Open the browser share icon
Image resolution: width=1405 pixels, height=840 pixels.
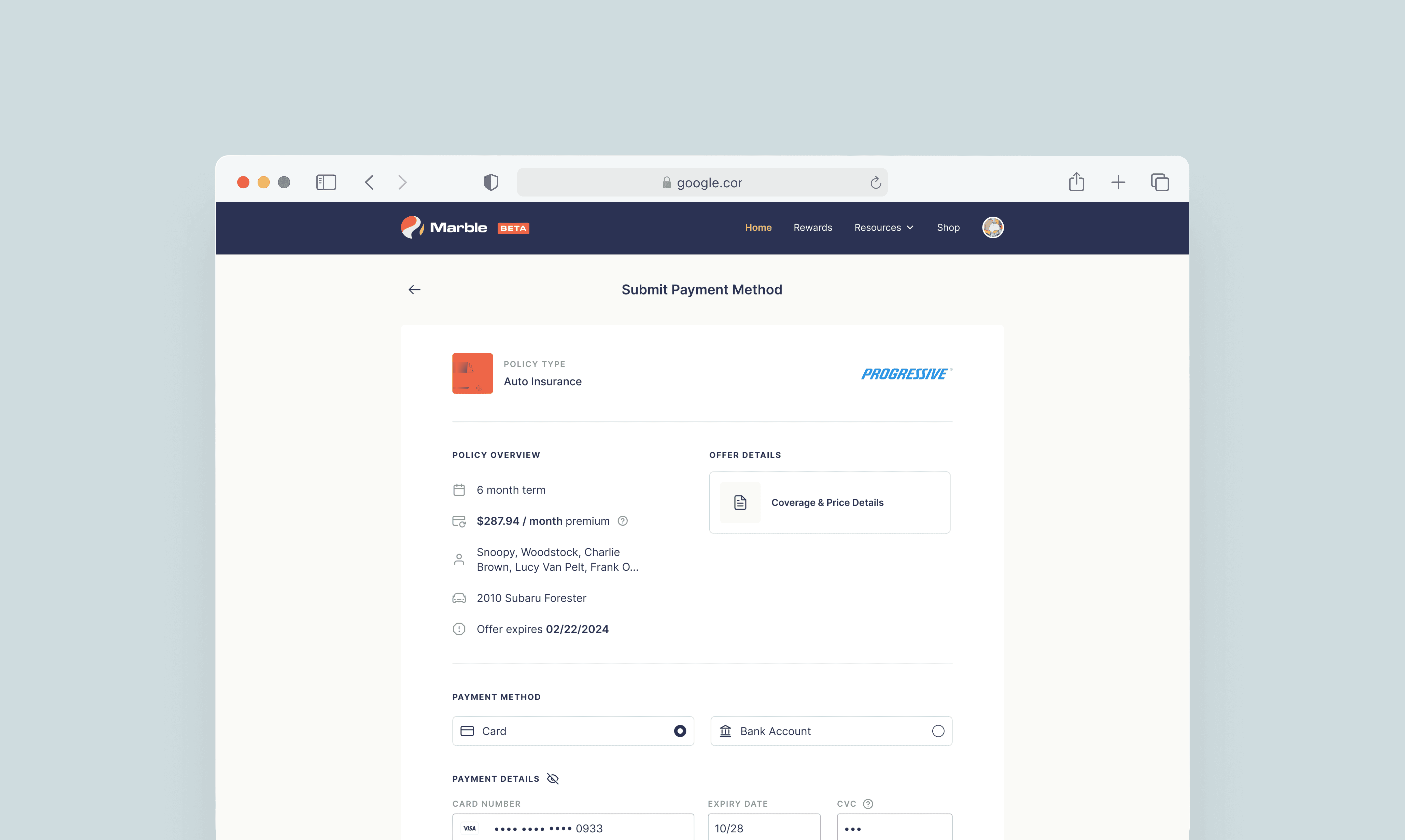(1076, 182)
